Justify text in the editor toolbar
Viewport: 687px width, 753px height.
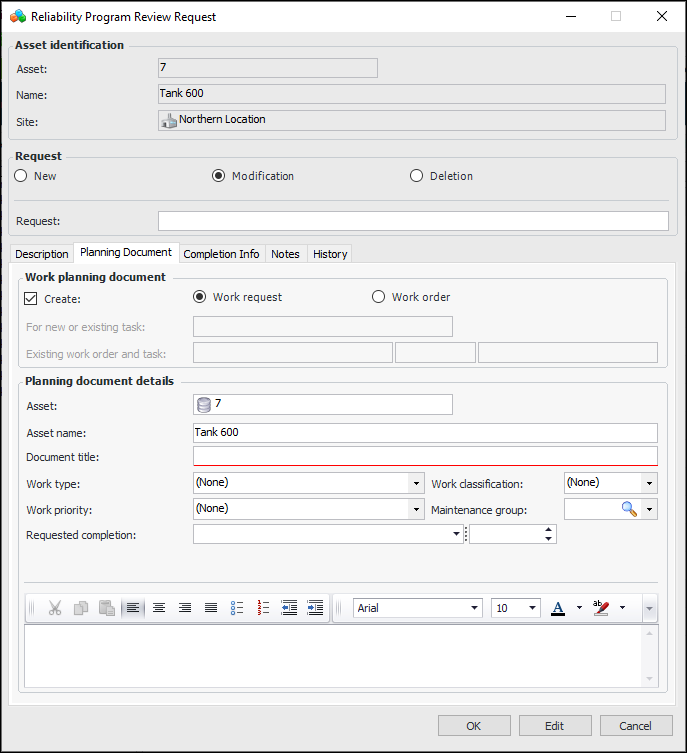[211, 608]
